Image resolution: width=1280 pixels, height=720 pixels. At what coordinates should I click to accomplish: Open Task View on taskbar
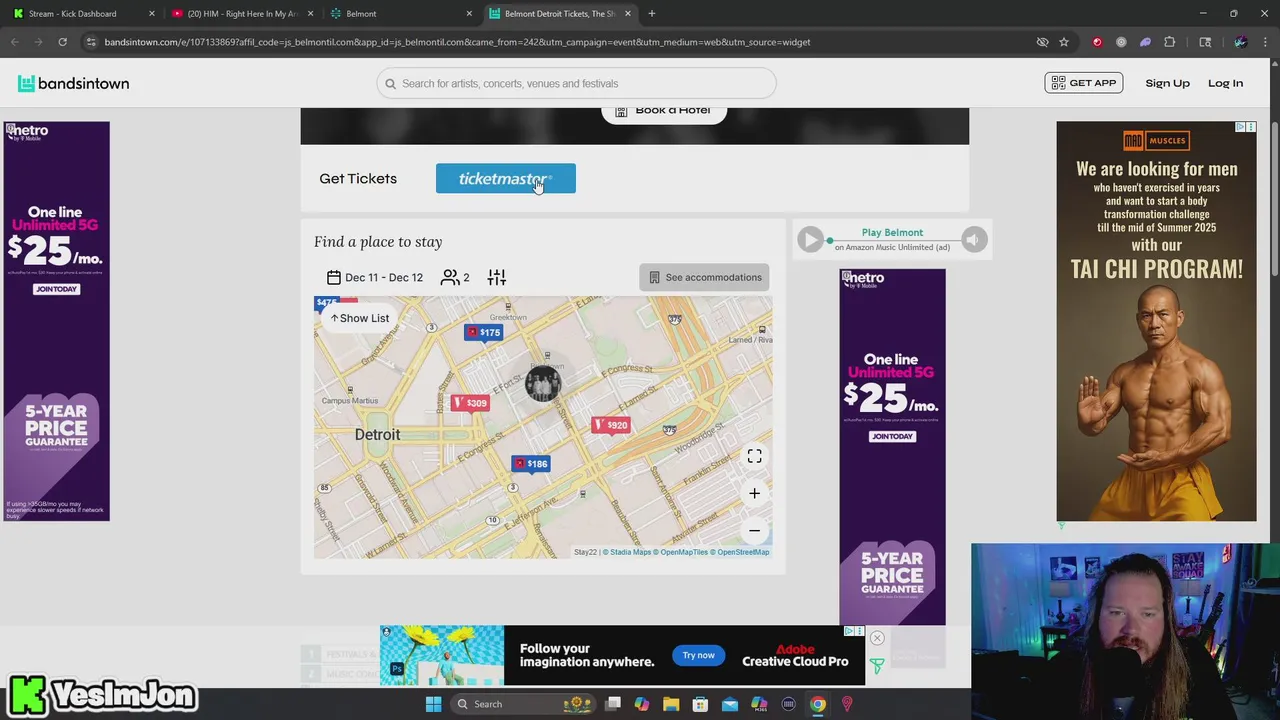tap(613, 704)
